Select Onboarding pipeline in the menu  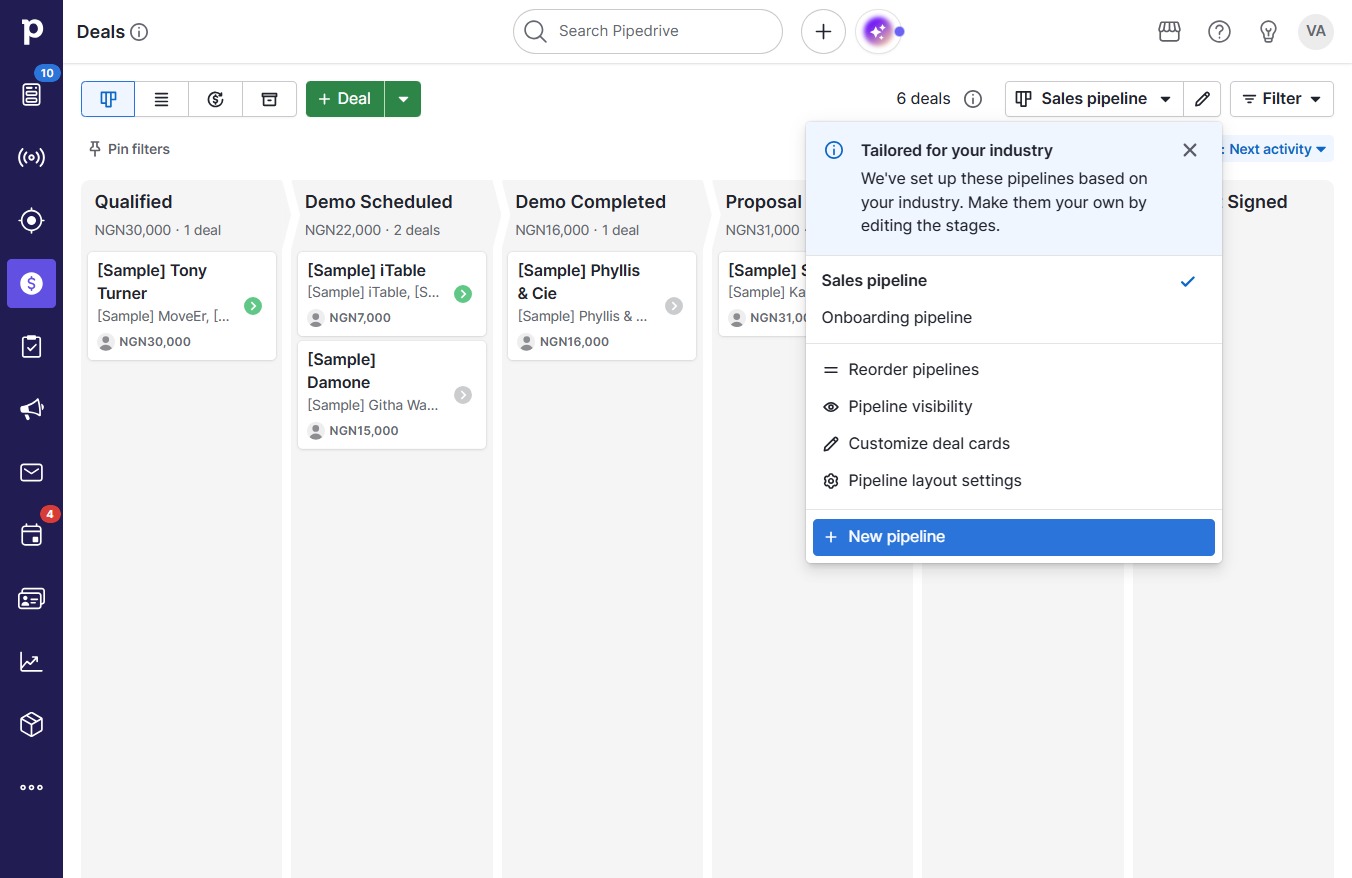(1014, 318)
